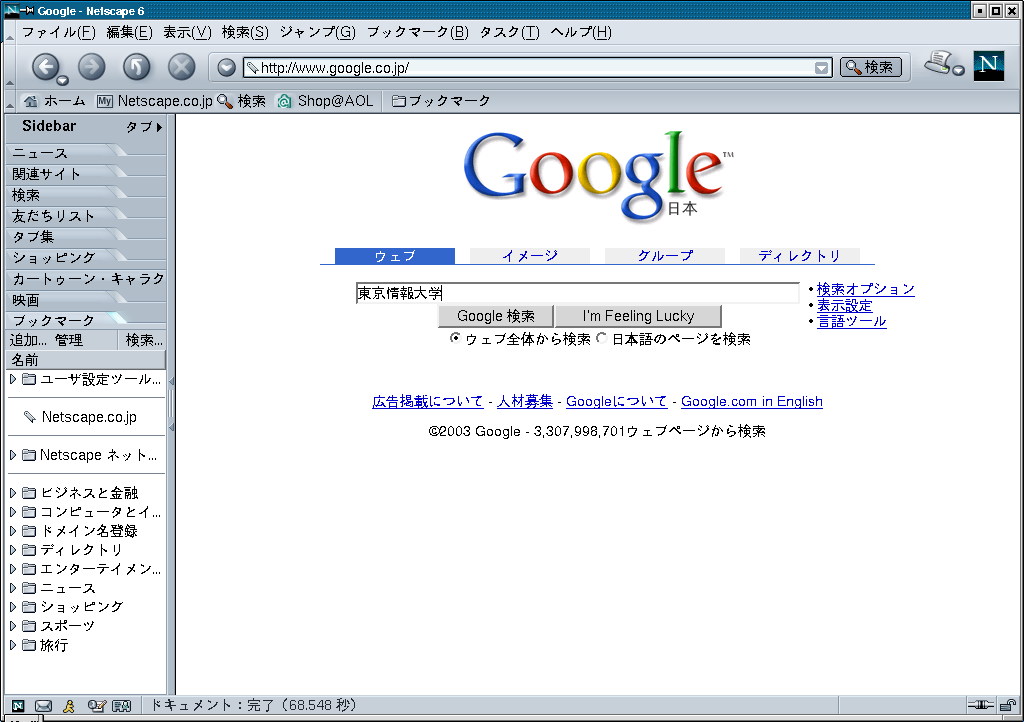Click 追加... in bookmarks sidebar

pos(28,340)
